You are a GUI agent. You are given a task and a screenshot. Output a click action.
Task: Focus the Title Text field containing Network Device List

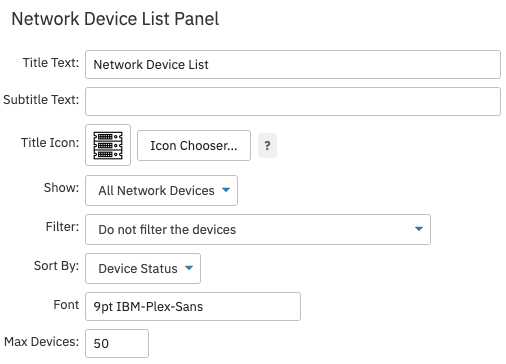pyautogui.click(x=293, y=64)
